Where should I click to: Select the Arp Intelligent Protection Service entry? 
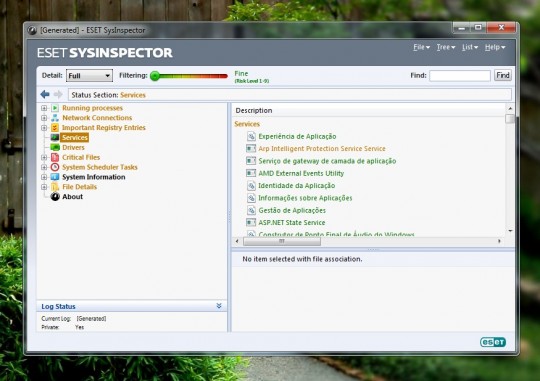point(322,148)
